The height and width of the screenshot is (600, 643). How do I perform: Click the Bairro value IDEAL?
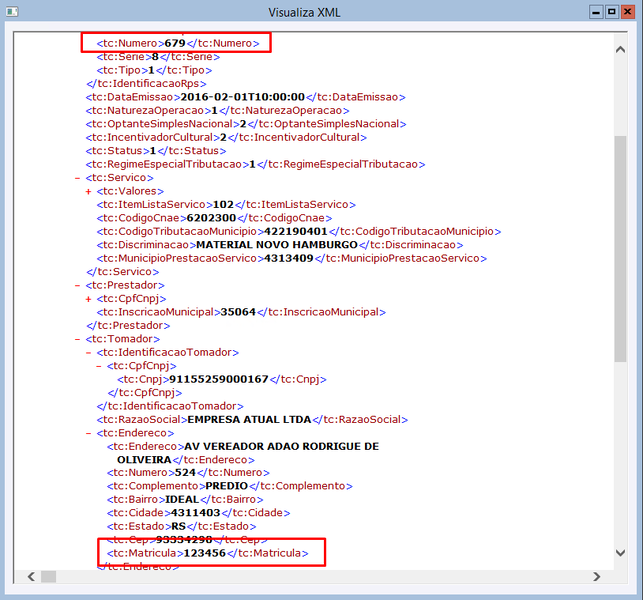click(x=182, y=500)
